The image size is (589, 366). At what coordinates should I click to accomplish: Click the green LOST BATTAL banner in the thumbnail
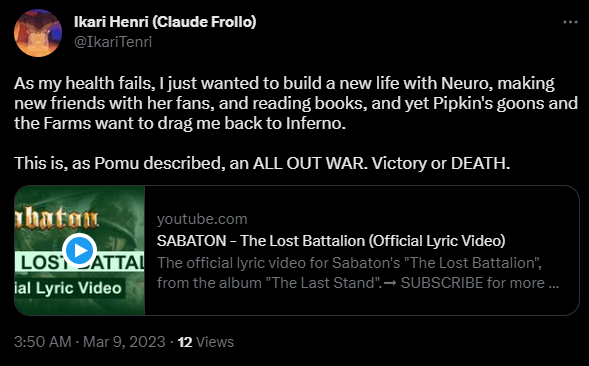click(x=80, y=263)
